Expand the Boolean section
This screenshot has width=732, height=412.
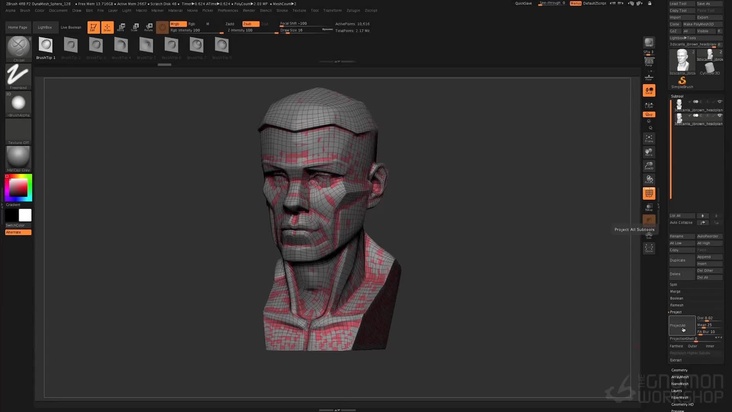click(x=676, y=298)
